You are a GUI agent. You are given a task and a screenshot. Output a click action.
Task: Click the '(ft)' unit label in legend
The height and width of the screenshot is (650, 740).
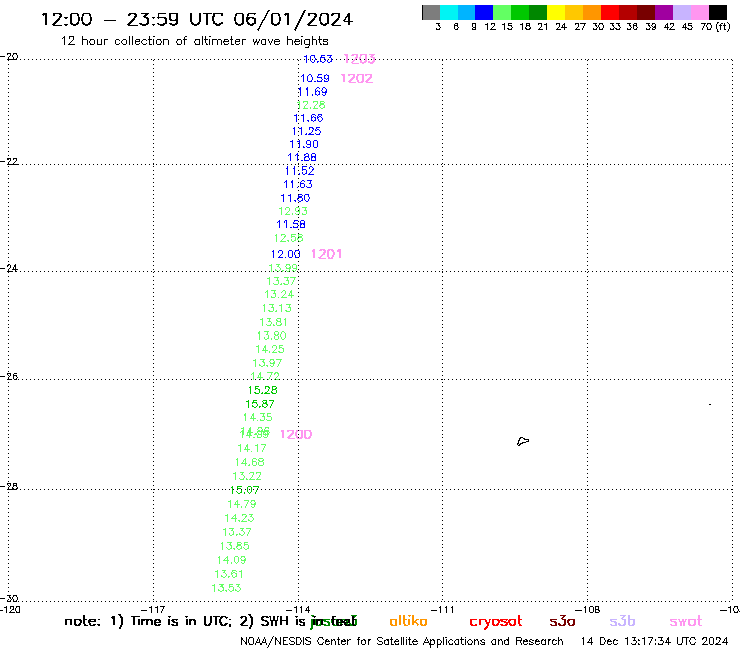point(723,26)
